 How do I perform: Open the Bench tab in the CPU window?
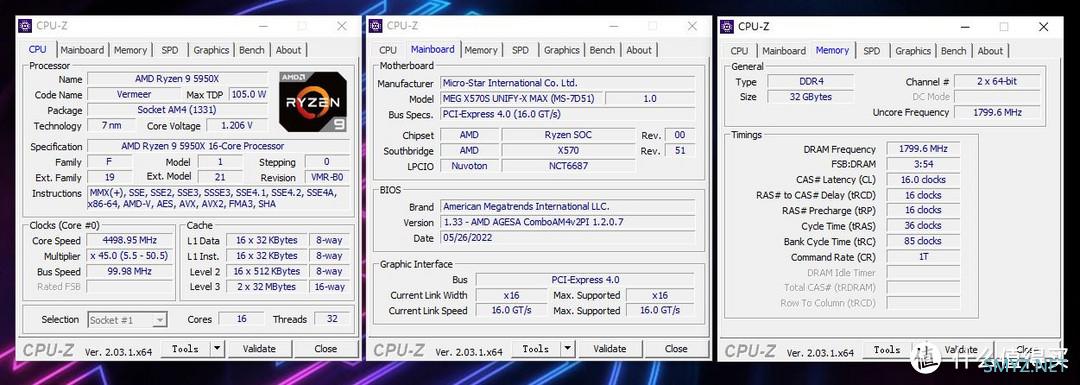pos(251,50)
